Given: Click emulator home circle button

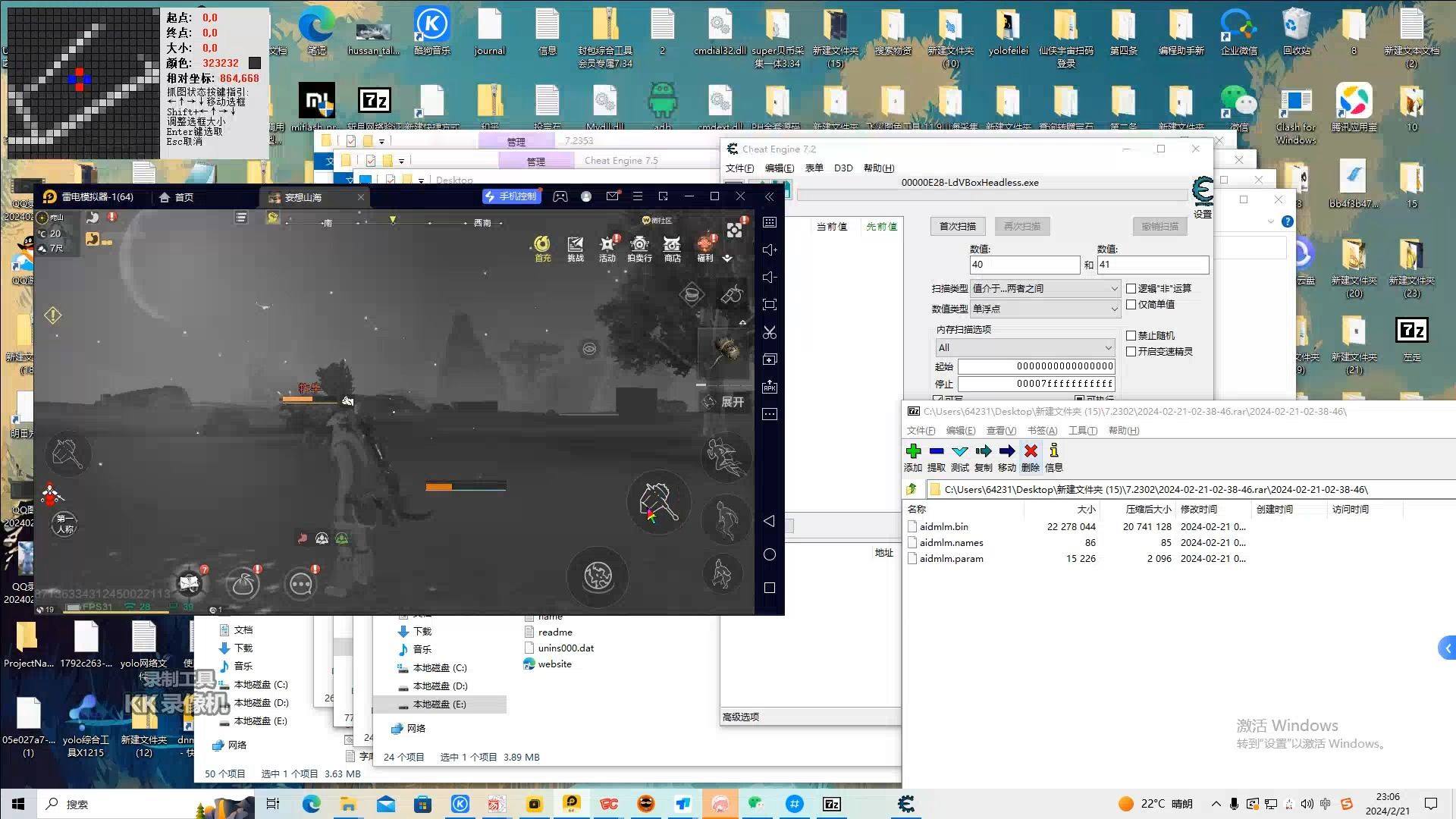Looking at the screenshot, I should pos(770,554).
